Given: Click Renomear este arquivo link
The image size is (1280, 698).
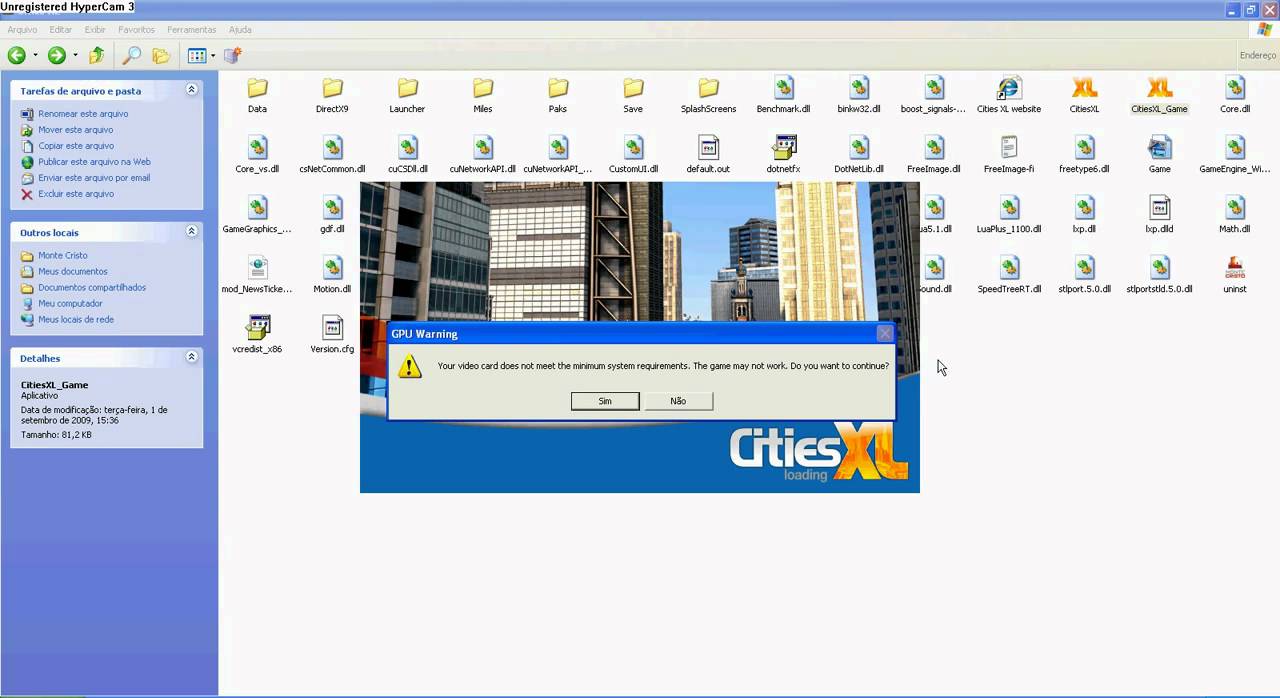Looking at the screenshot, I should (83, 114).
